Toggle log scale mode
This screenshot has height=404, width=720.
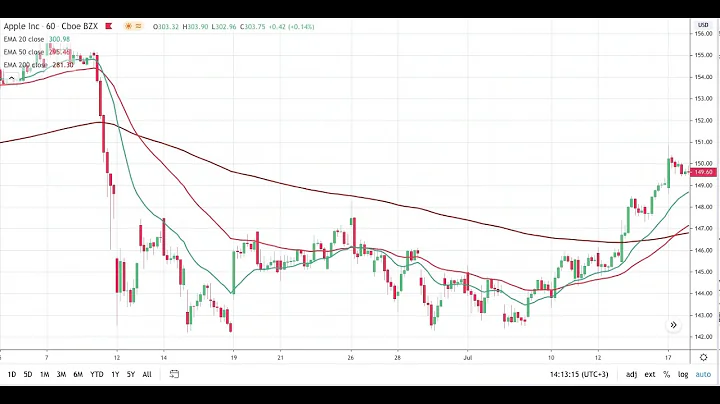683,375
